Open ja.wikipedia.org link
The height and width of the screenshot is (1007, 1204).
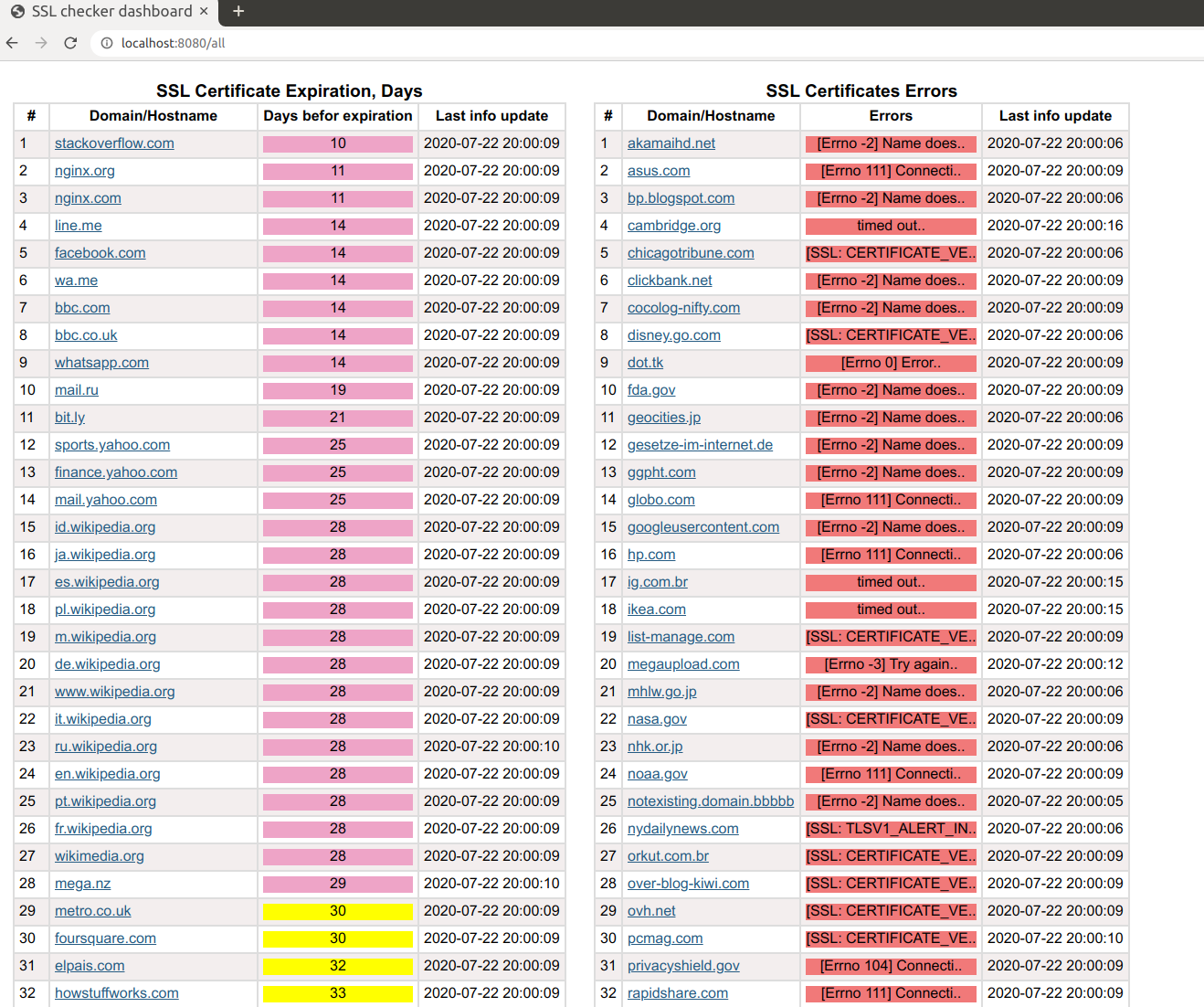(x=105, y=555)
